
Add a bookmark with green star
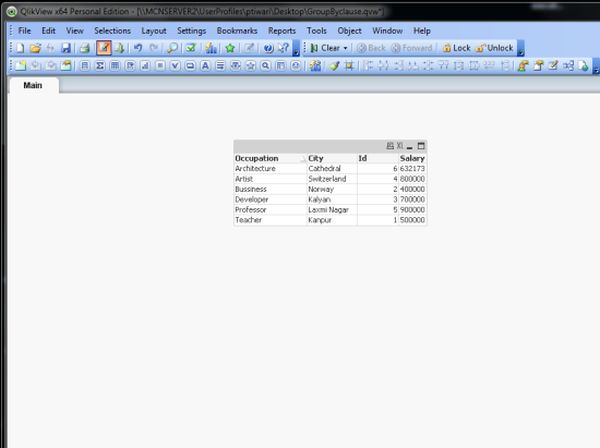tap(230, 48)
